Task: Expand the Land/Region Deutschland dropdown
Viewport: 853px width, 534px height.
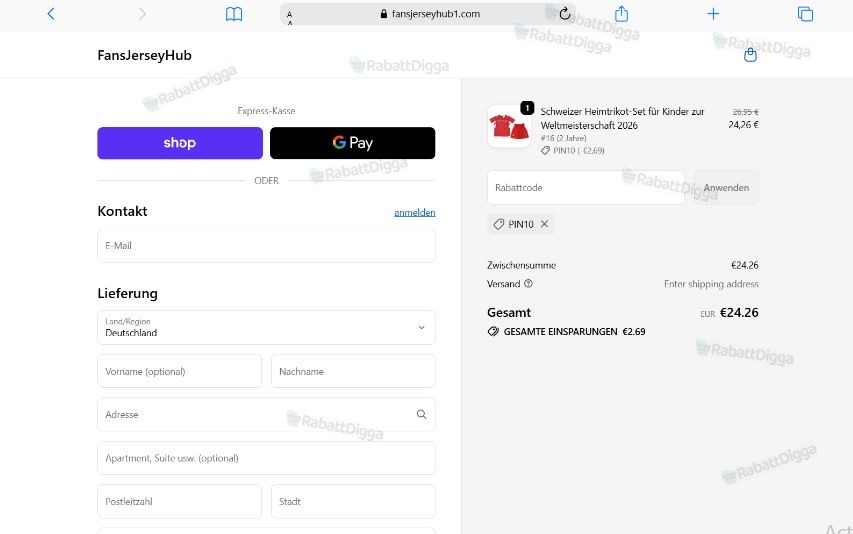Action: point(267,327)
